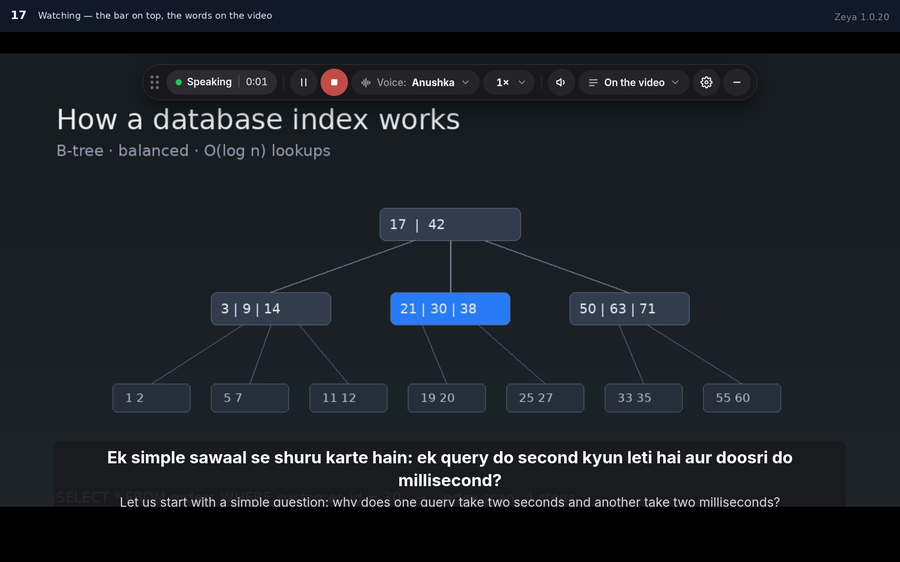Select the node 3 | 9 | 14

click(x=271, y=309)
